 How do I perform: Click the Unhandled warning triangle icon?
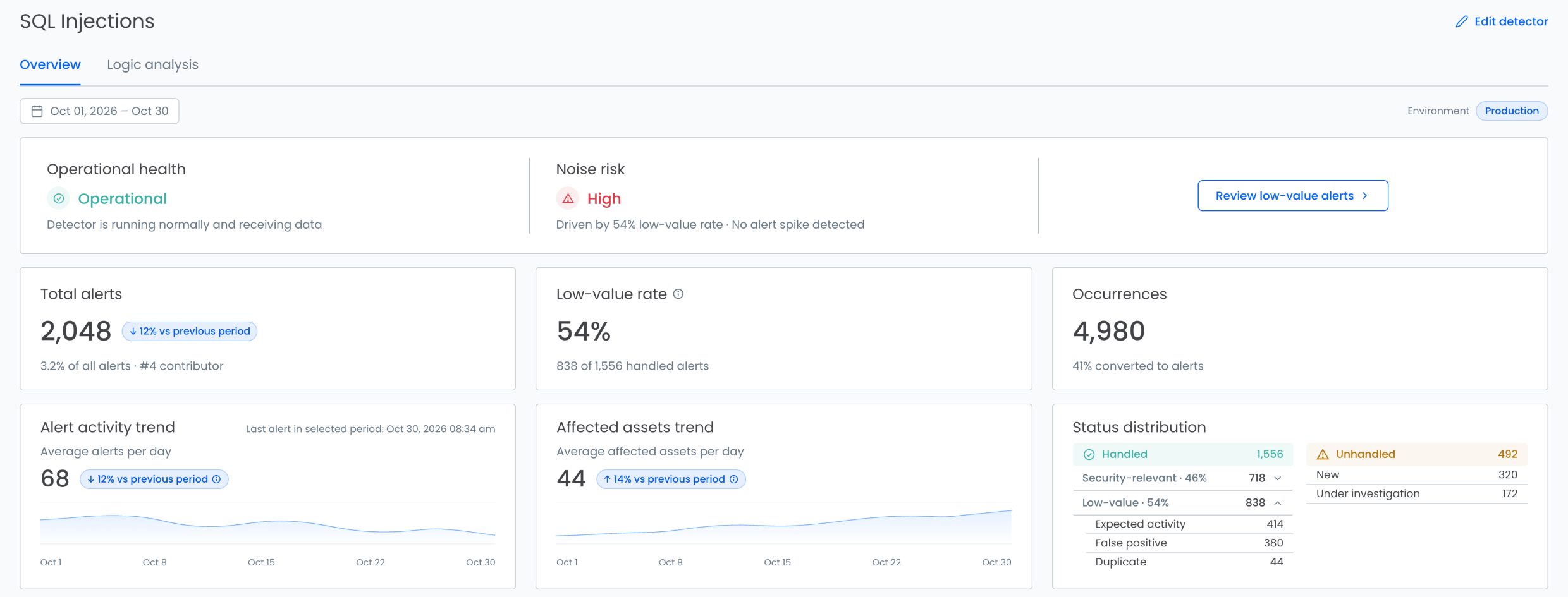tap(1323, 454)
